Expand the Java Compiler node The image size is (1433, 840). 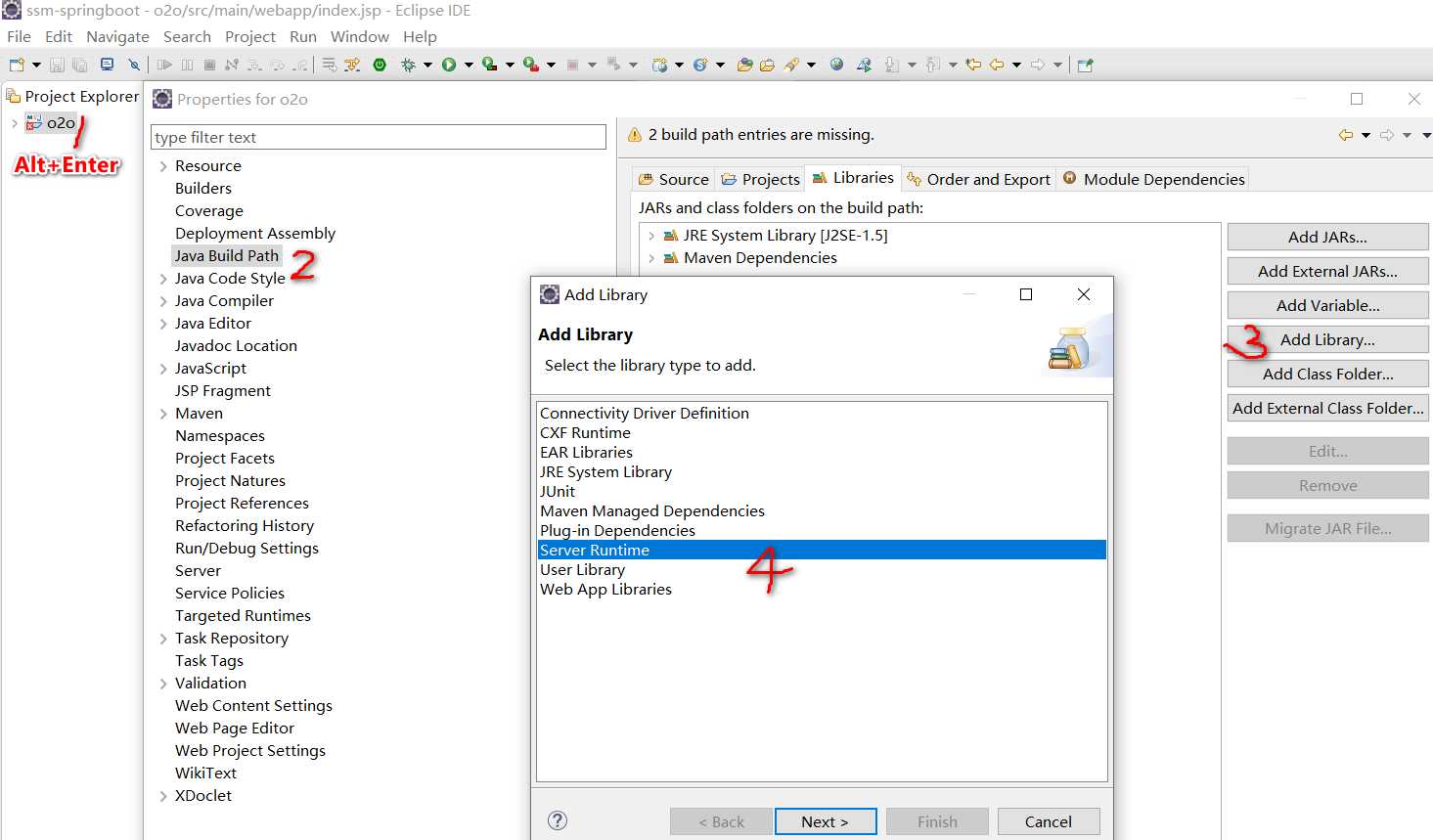coord(163,301)
